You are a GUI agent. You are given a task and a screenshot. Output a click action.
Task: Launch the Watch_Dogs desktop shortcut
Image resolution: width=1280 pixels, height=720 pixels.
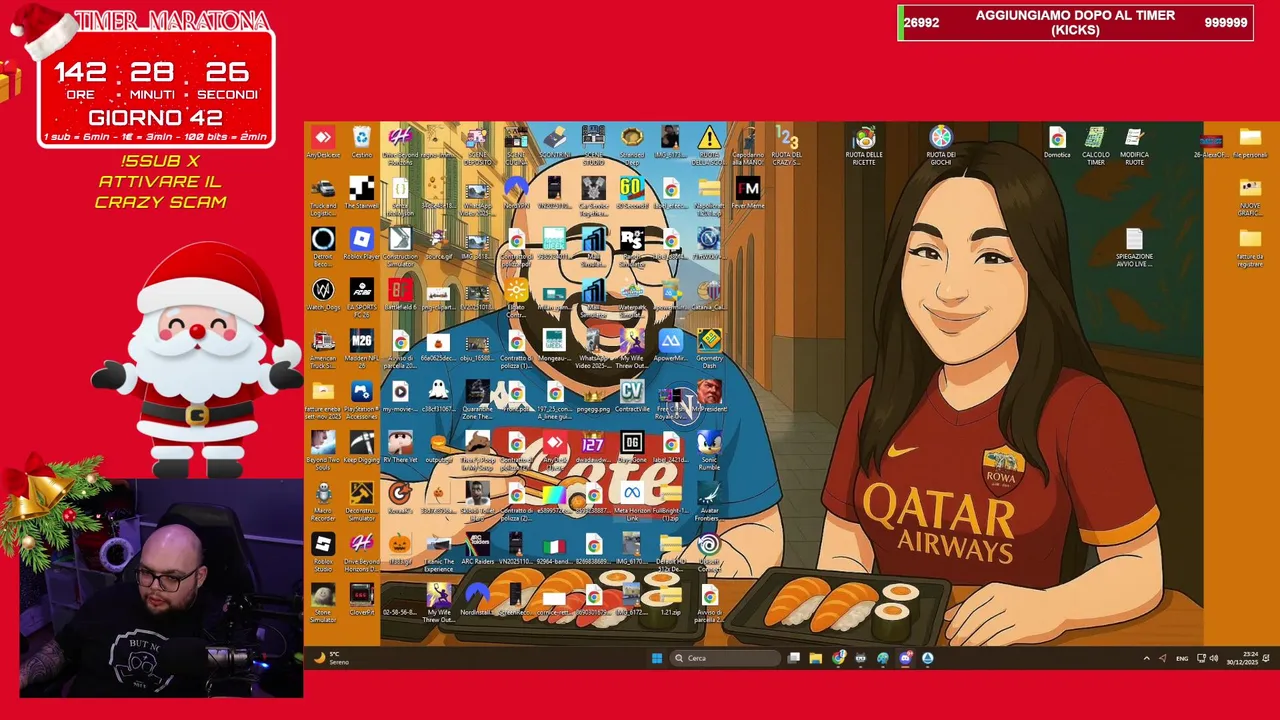[322, 296]
